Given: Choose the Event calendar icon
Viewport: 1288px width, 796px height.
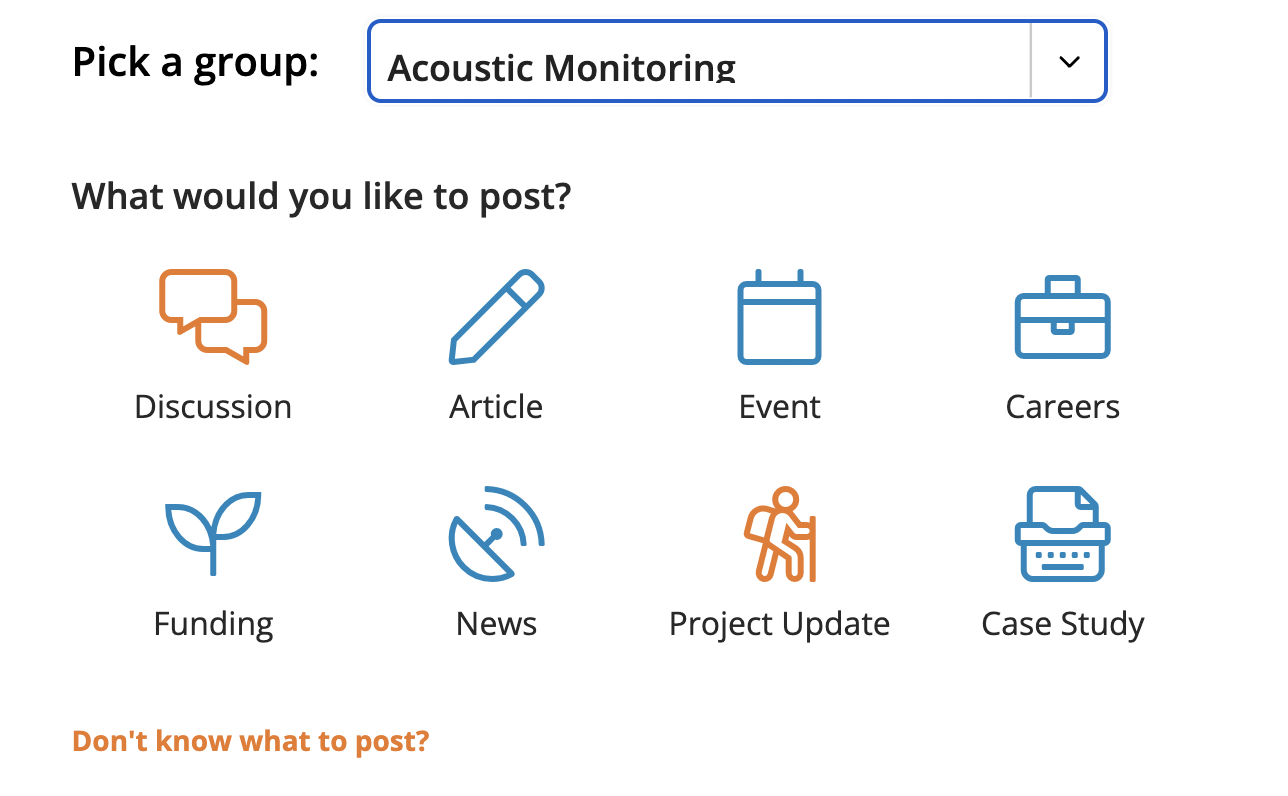Looking at the screenshot, I should click(x=779, y=316).
